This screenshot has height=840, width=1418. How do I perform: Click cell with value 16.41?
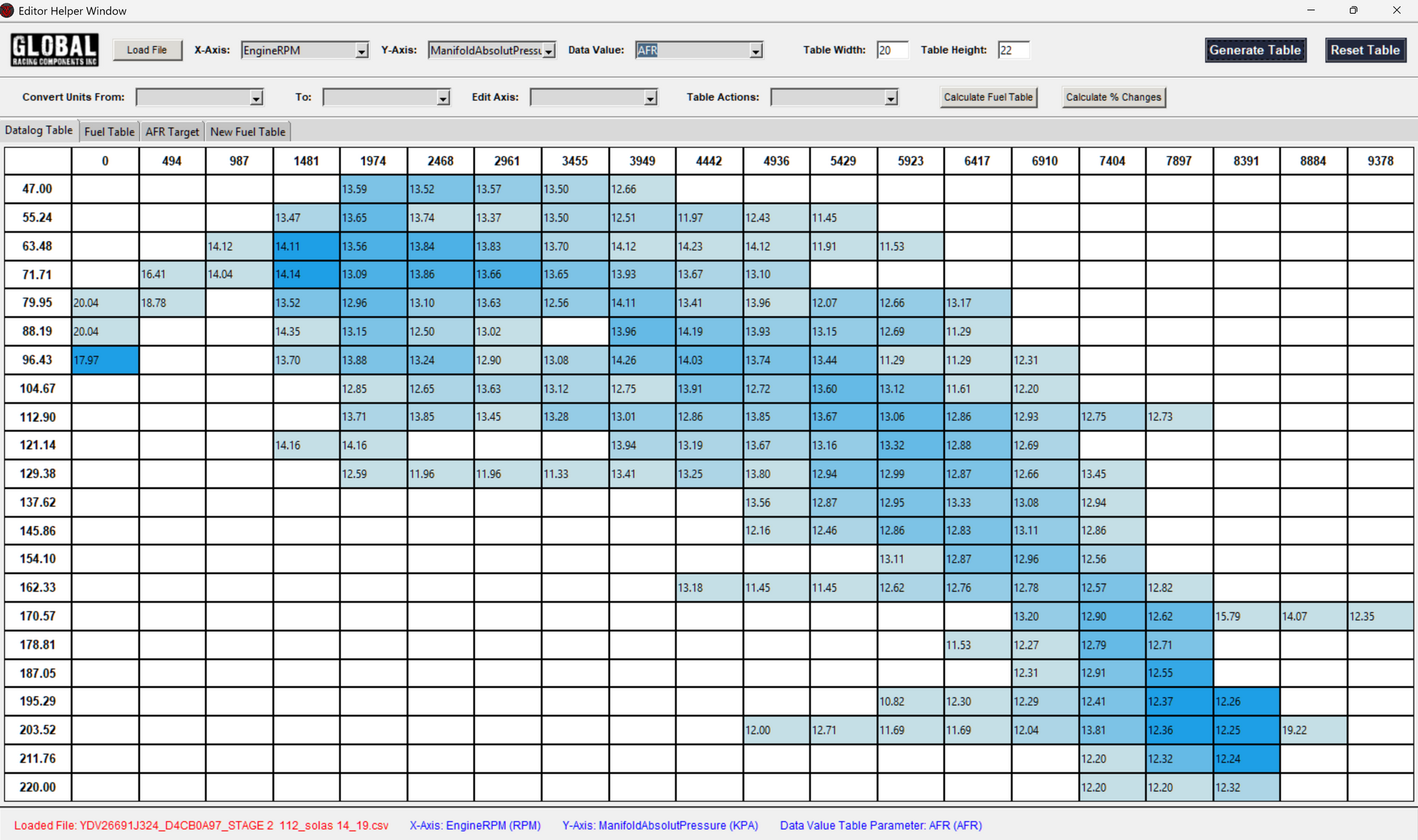(172, 275)
